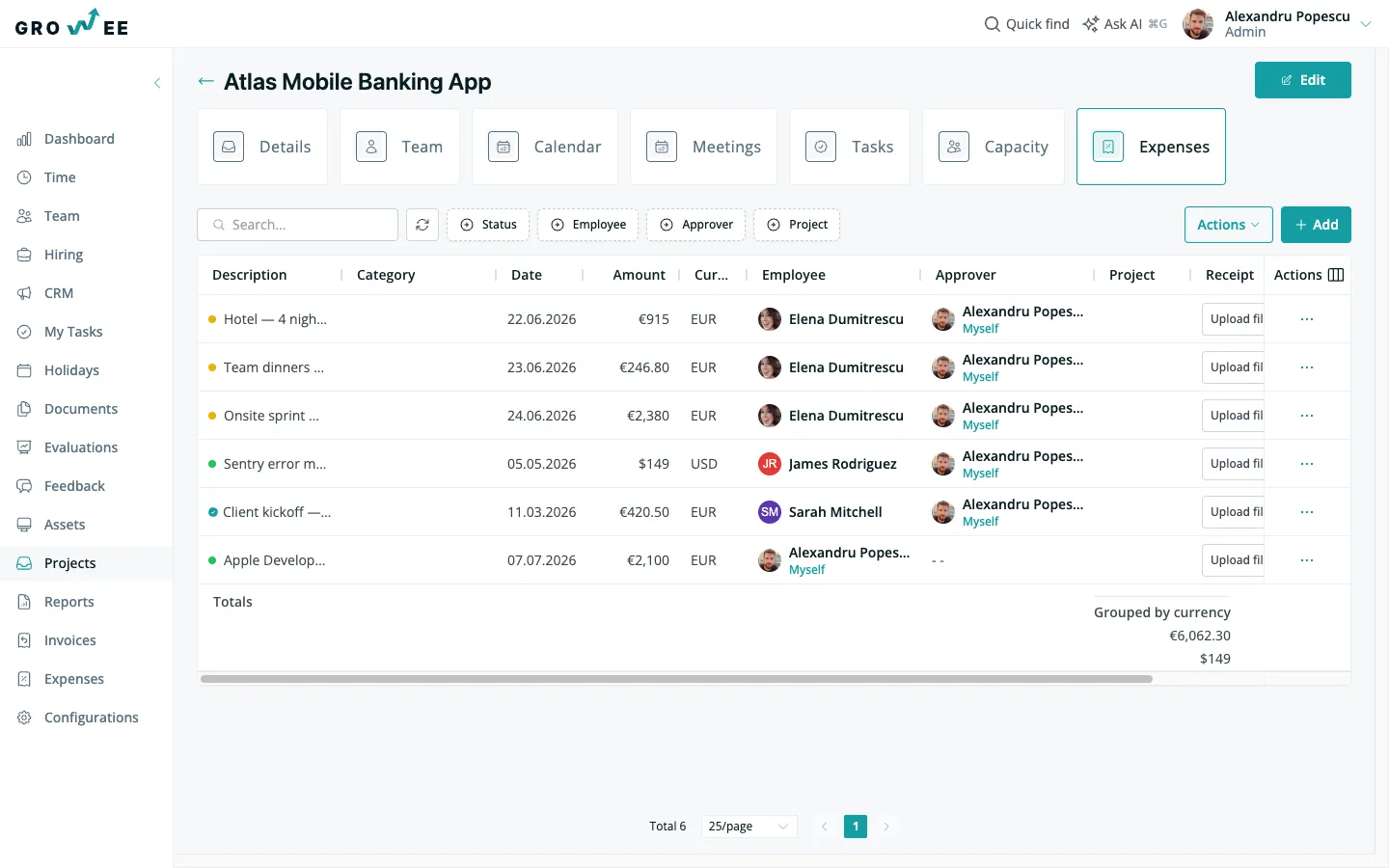
Task: Click the horizontal table scrollbar
Action: tap(676, 679)
